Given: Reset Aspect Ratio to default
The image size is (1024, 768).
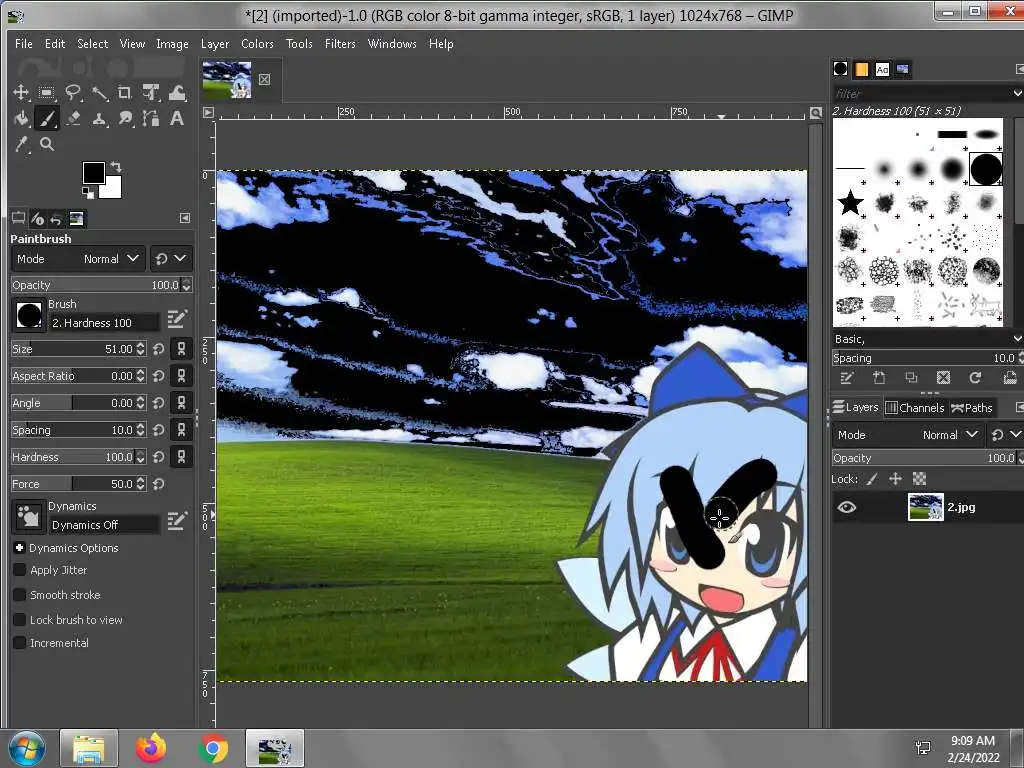Looking at the screenshot, I should tap(158, 376).
